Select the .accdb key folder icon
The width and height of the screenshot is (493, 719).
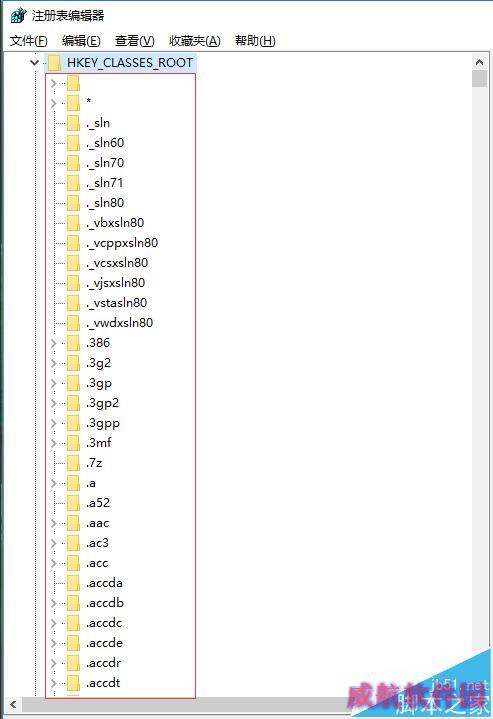pyautogui.click(x=73, y=603)
